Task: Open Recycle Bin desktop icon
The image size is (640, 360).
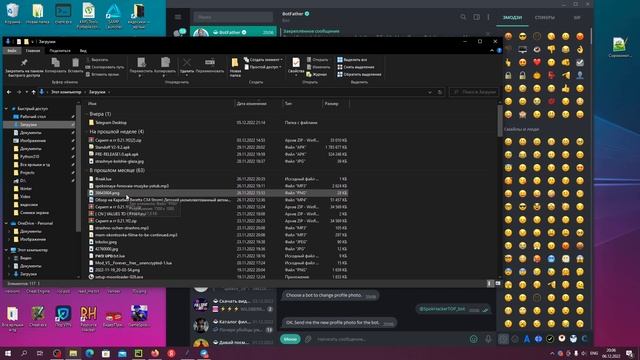Action: point(13,14)
